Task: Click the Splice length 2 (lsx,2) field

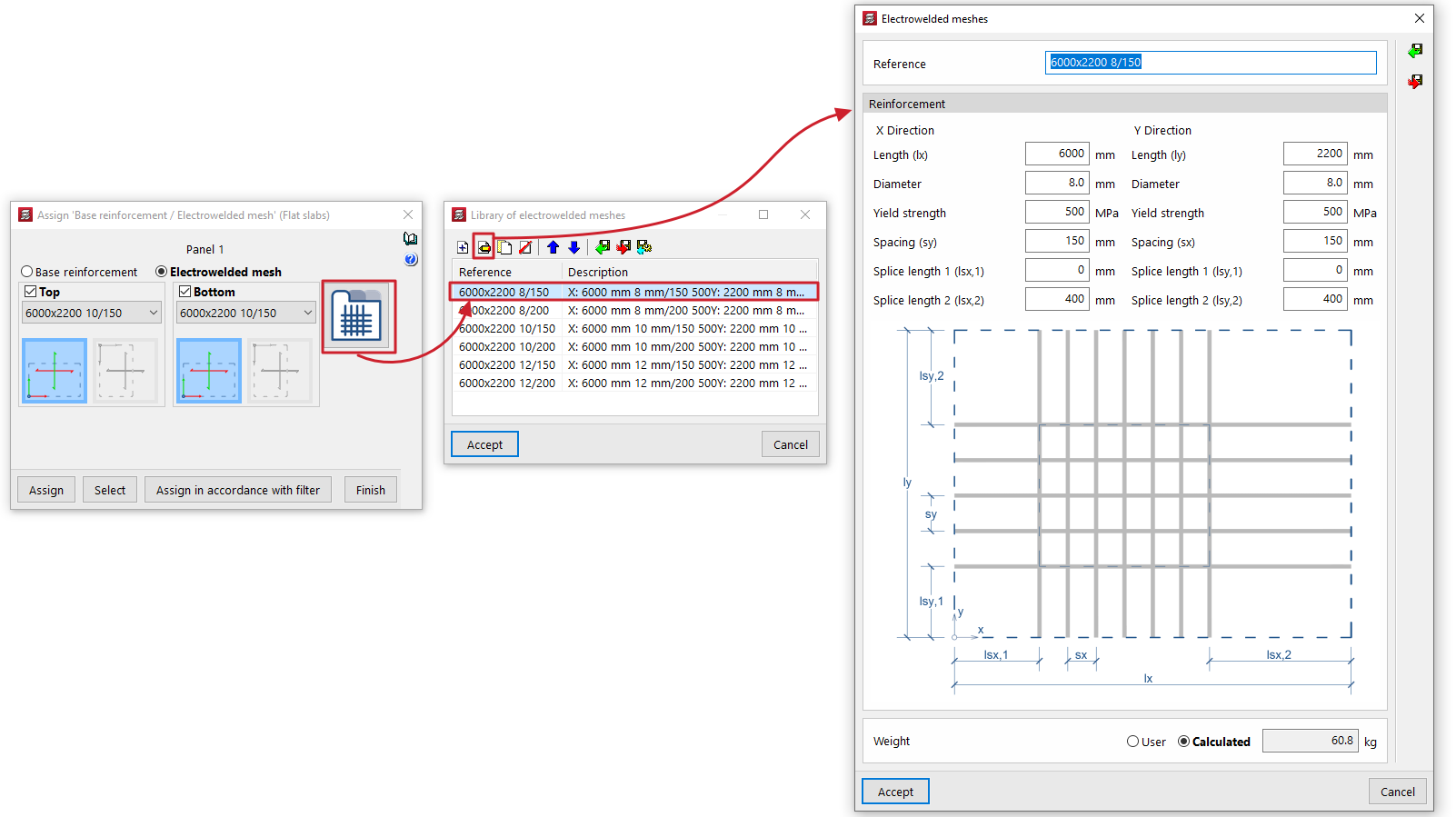Action: tap(1057, 299)
